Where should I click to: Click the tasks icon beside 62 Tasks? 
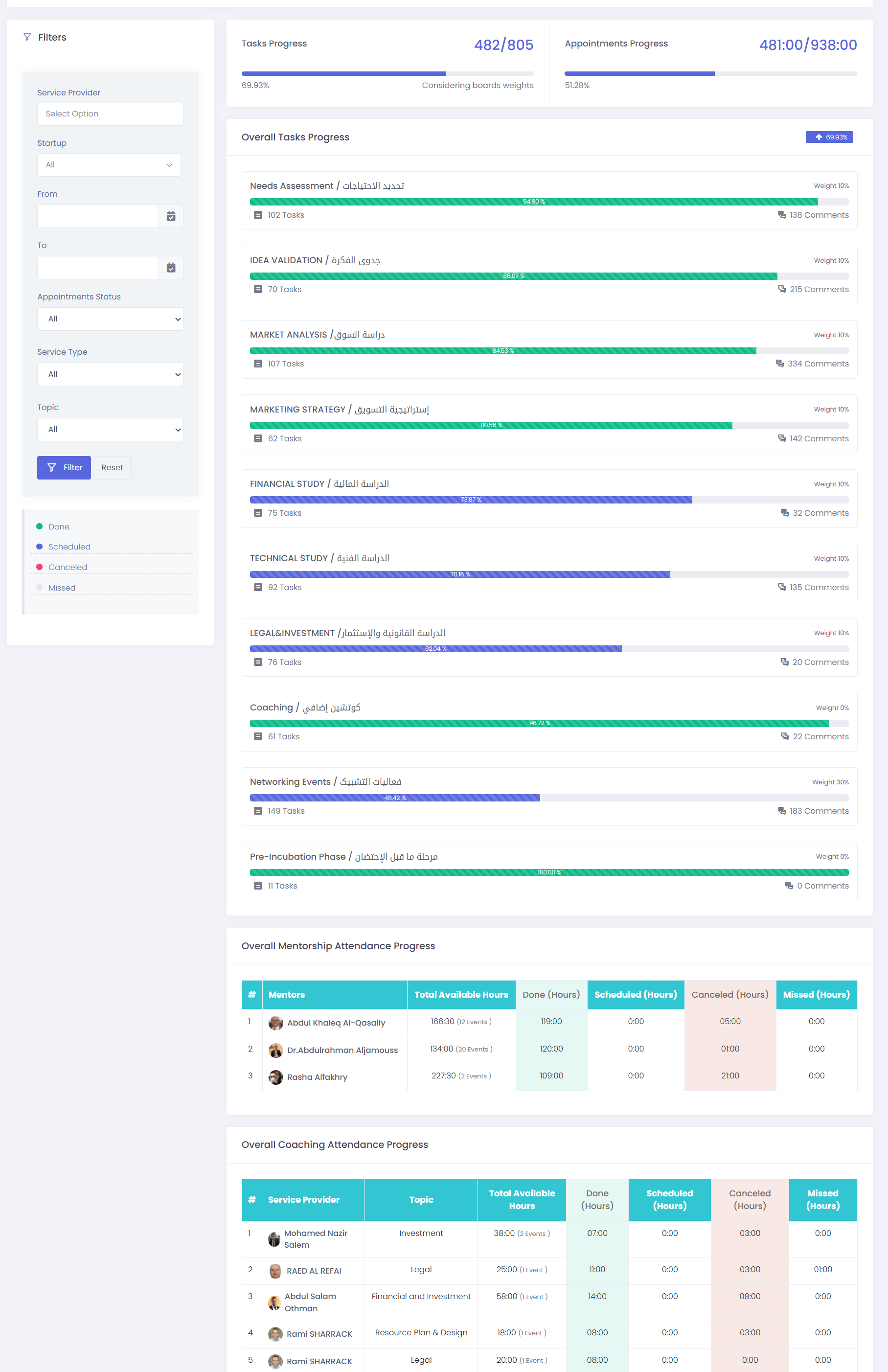258,439
